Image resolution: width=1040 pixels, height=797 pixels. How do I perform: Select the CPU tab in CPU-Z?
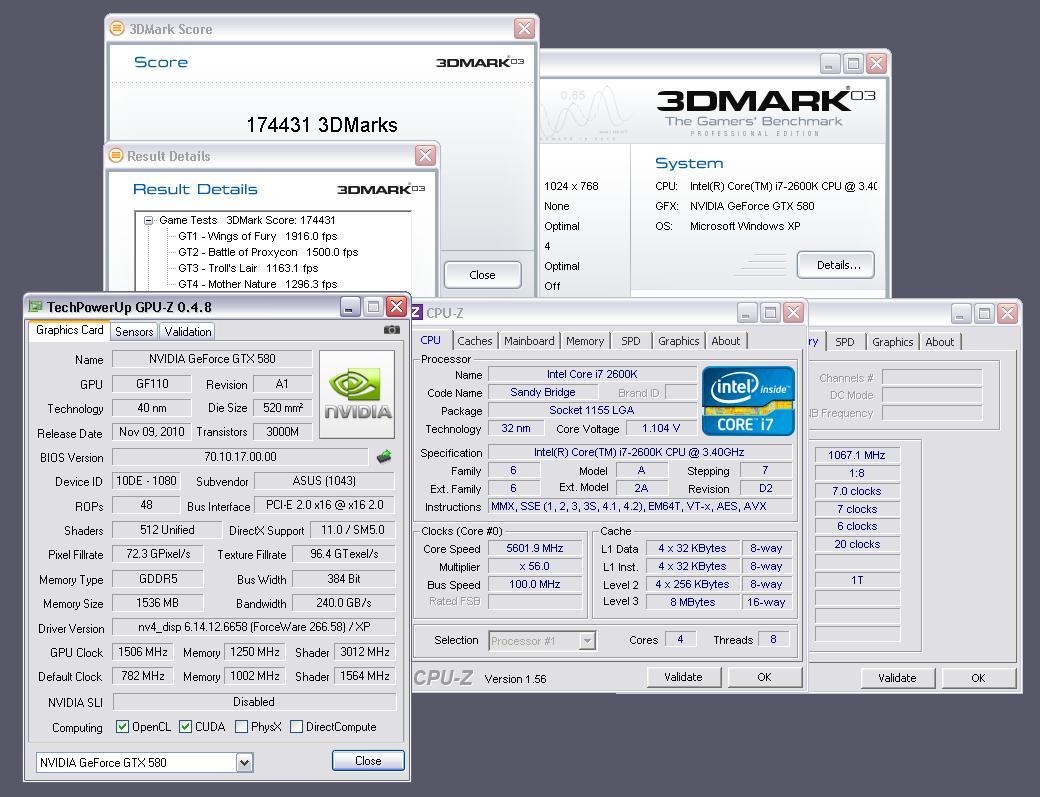[430, 339]
